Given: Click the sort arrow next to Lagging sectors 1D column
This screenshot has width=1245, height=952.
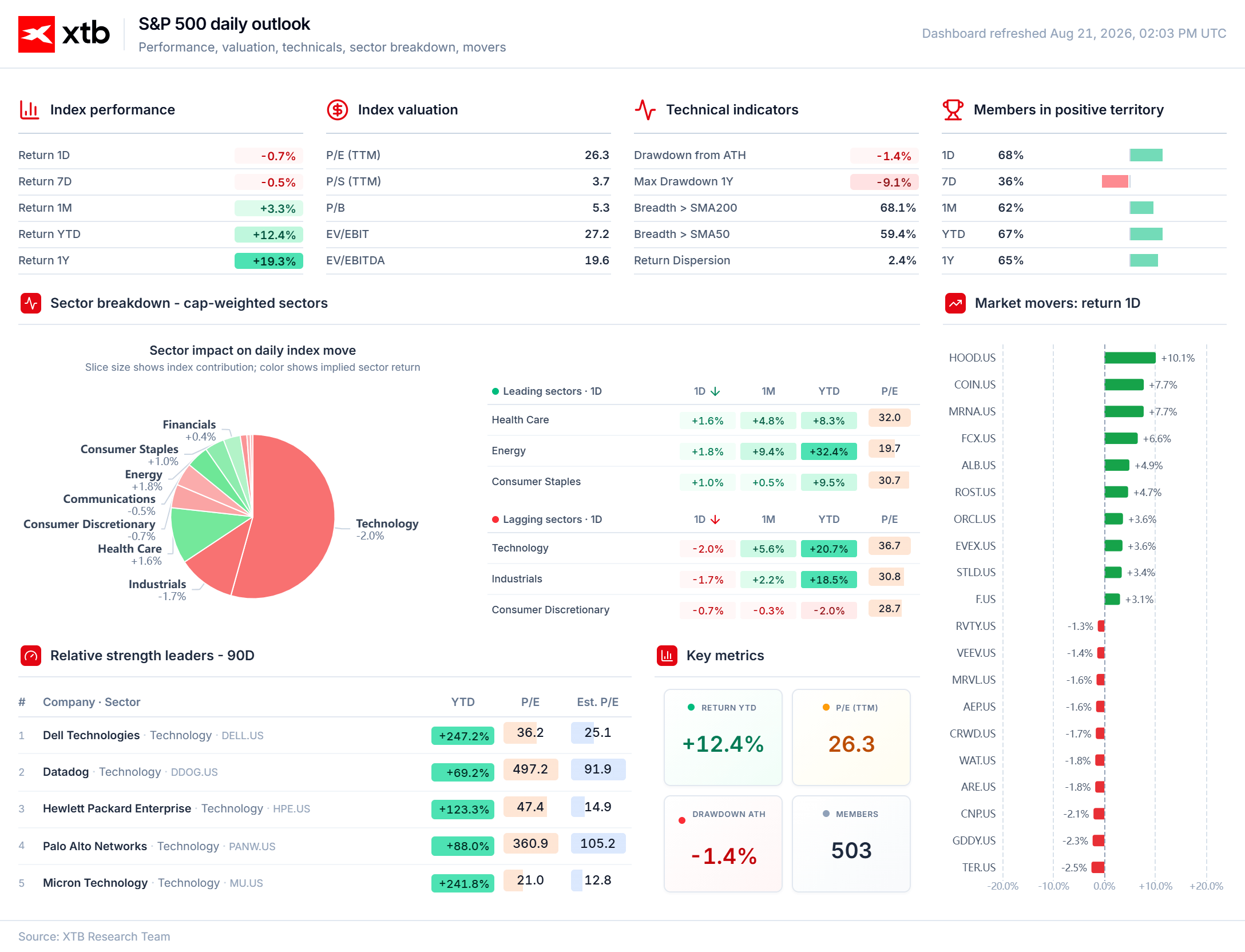Looking at the screenshot, I should click(715, 519).
